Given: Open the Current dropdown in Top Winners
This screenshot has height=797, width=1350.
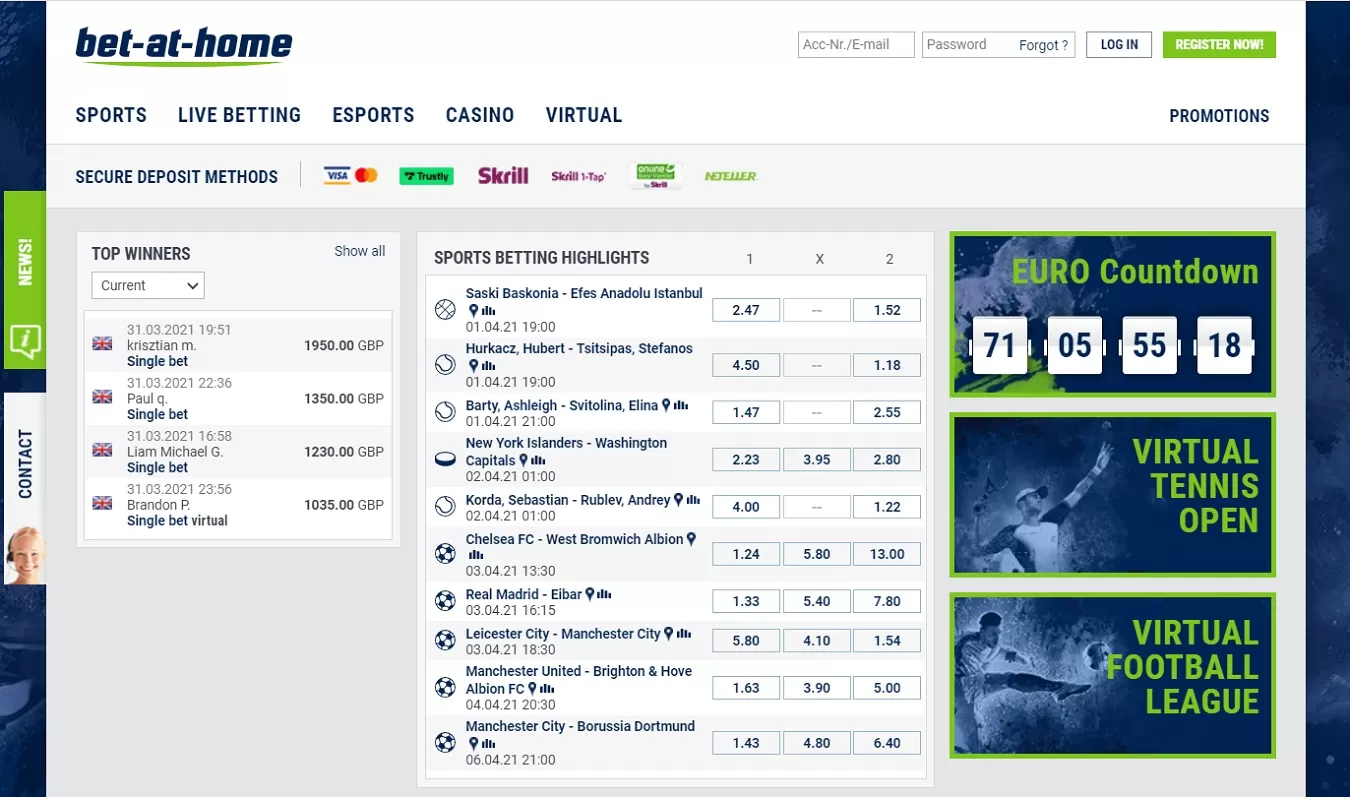Looking at the screenshot, I should tap(148, 286).
